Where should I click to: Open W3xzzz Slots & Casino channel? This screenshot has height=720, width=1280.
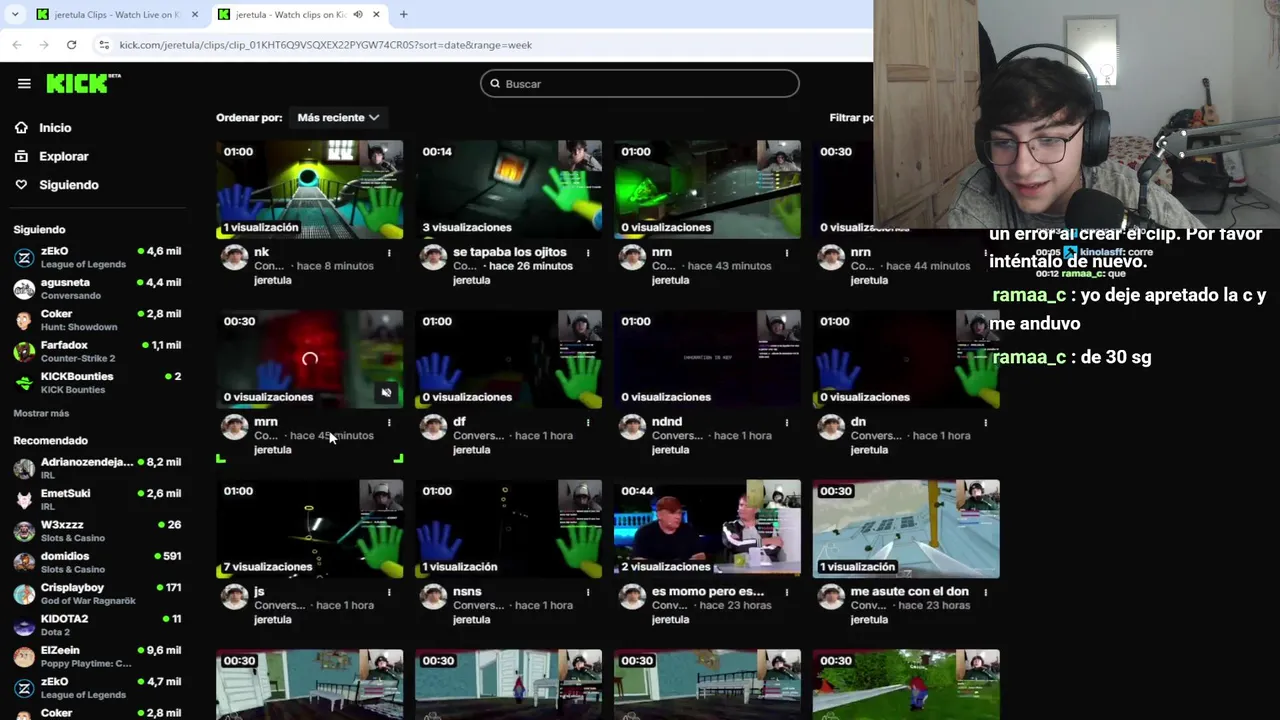(x=97, y=531)
